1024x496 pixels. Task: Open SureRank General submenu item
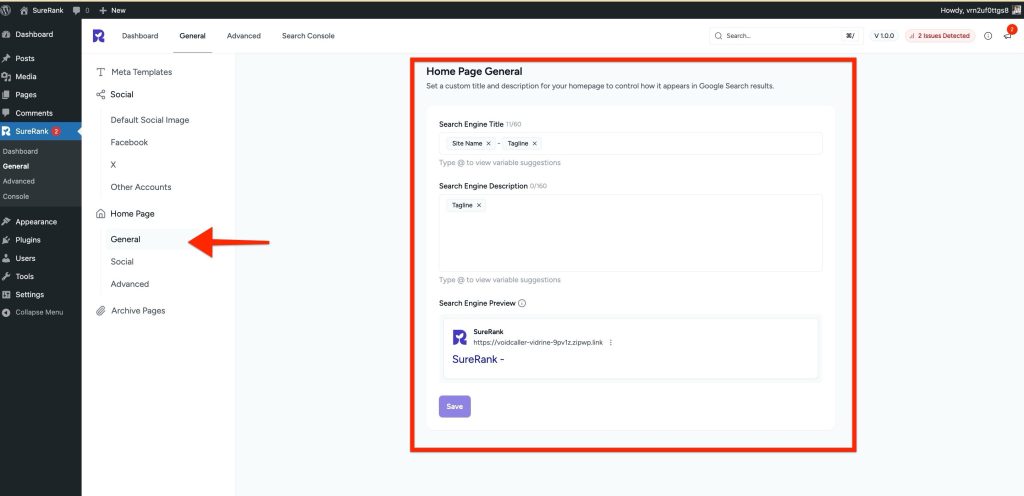pos(16,166)
